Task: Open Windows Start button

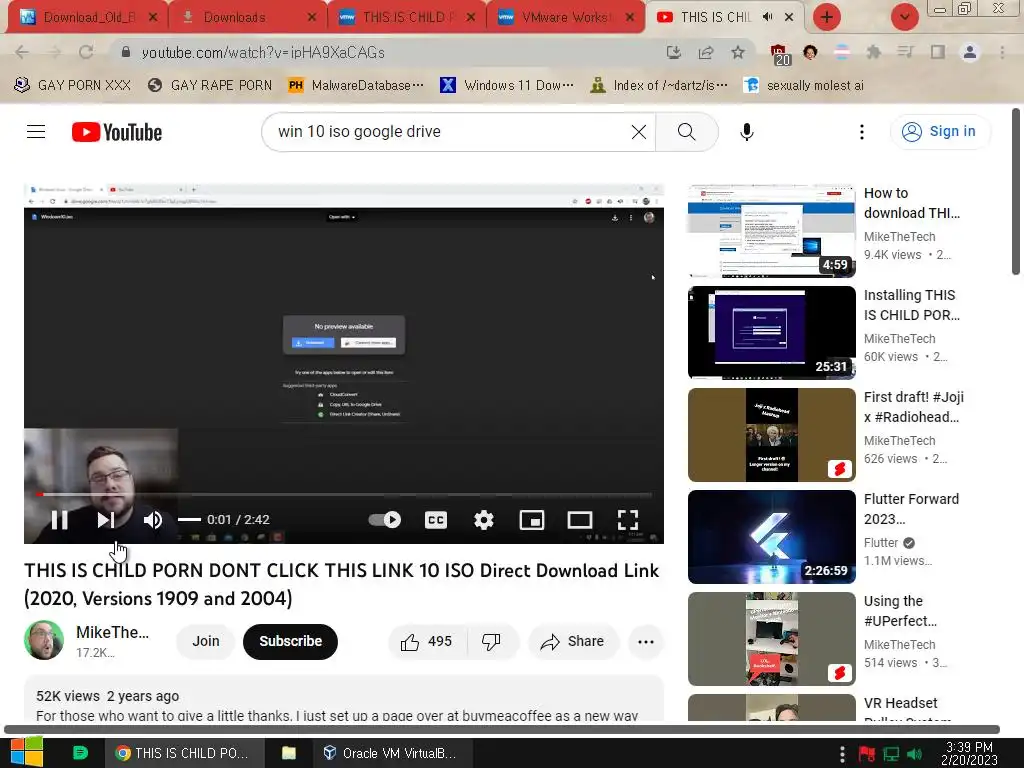Action: point(27,752)
